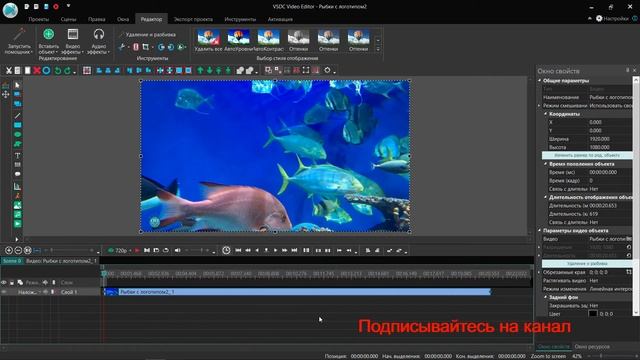640x360 pixels.
Task: Toggle eye visibility for Слой 1
Action: (x=4, y=292)
